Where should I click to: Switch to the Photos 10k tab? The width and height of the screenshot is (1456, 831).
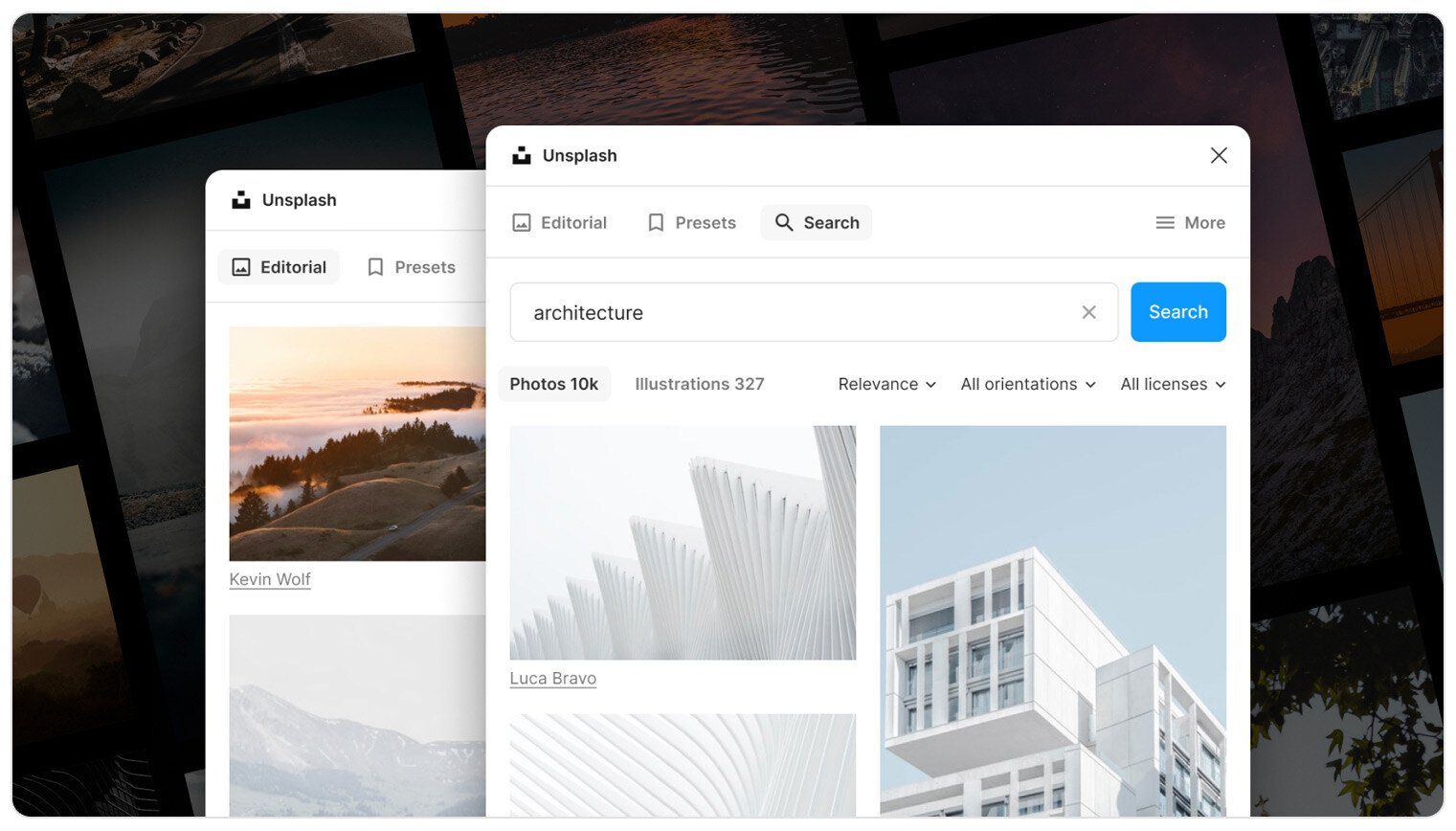tap(553, 384)
